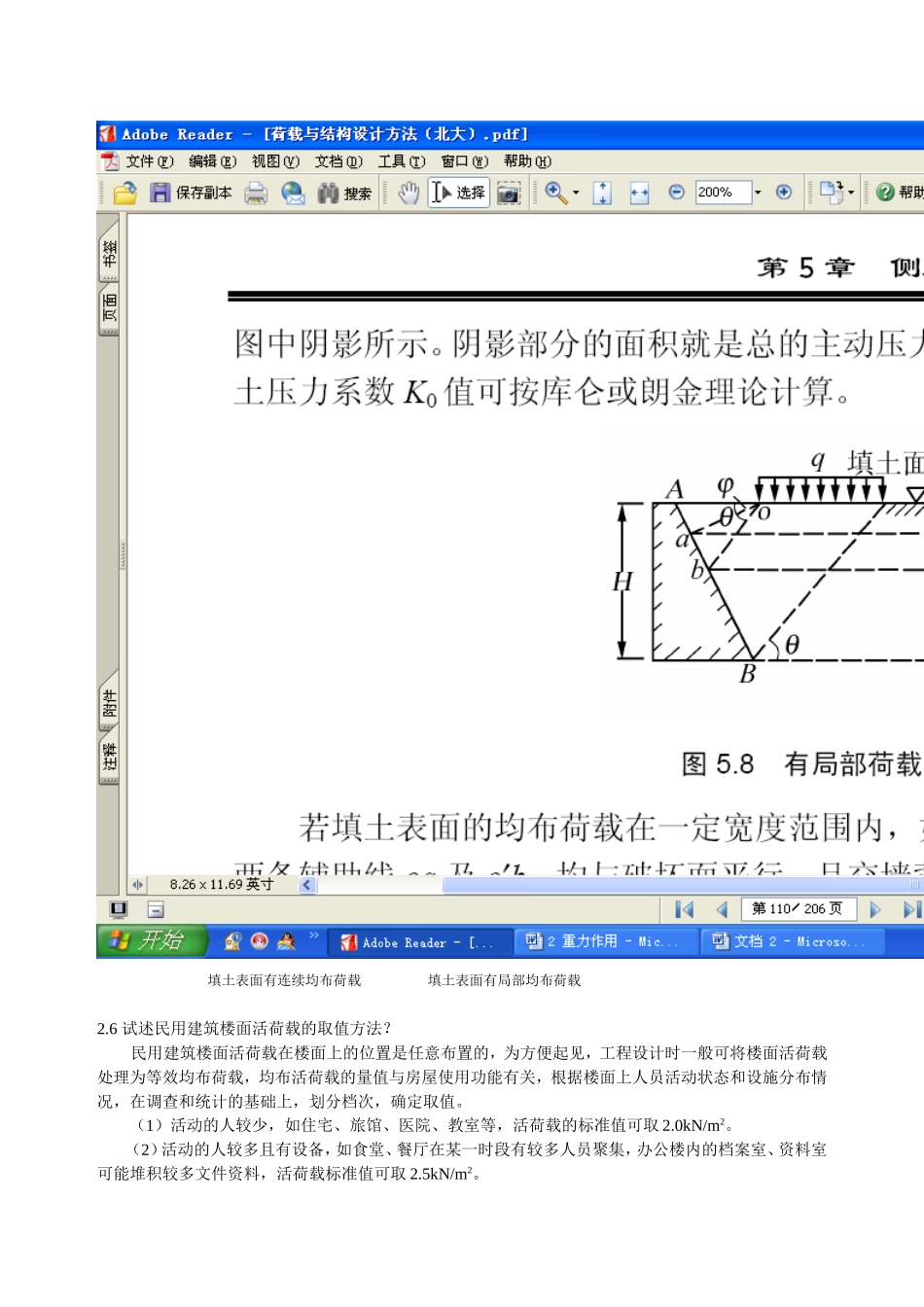Click 保存副本 save a copy button

tap(192, 193)
